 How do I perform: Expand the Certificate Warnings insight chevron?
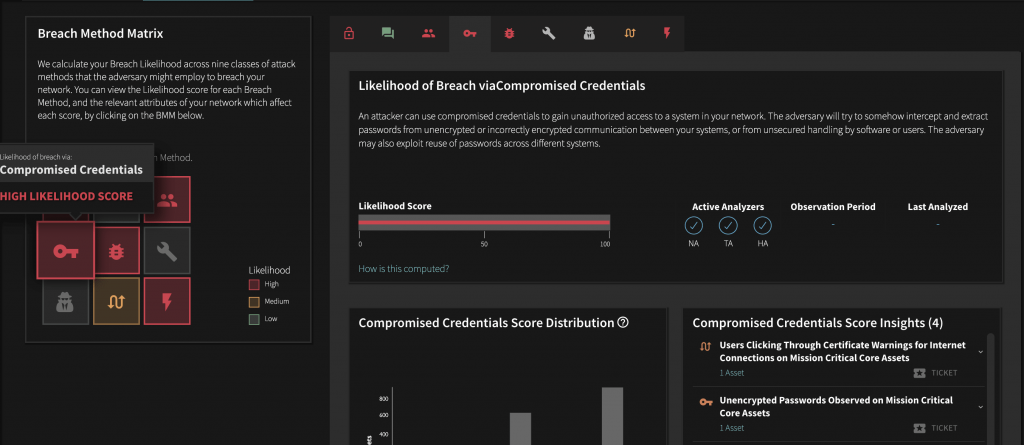tap(980, 352)
